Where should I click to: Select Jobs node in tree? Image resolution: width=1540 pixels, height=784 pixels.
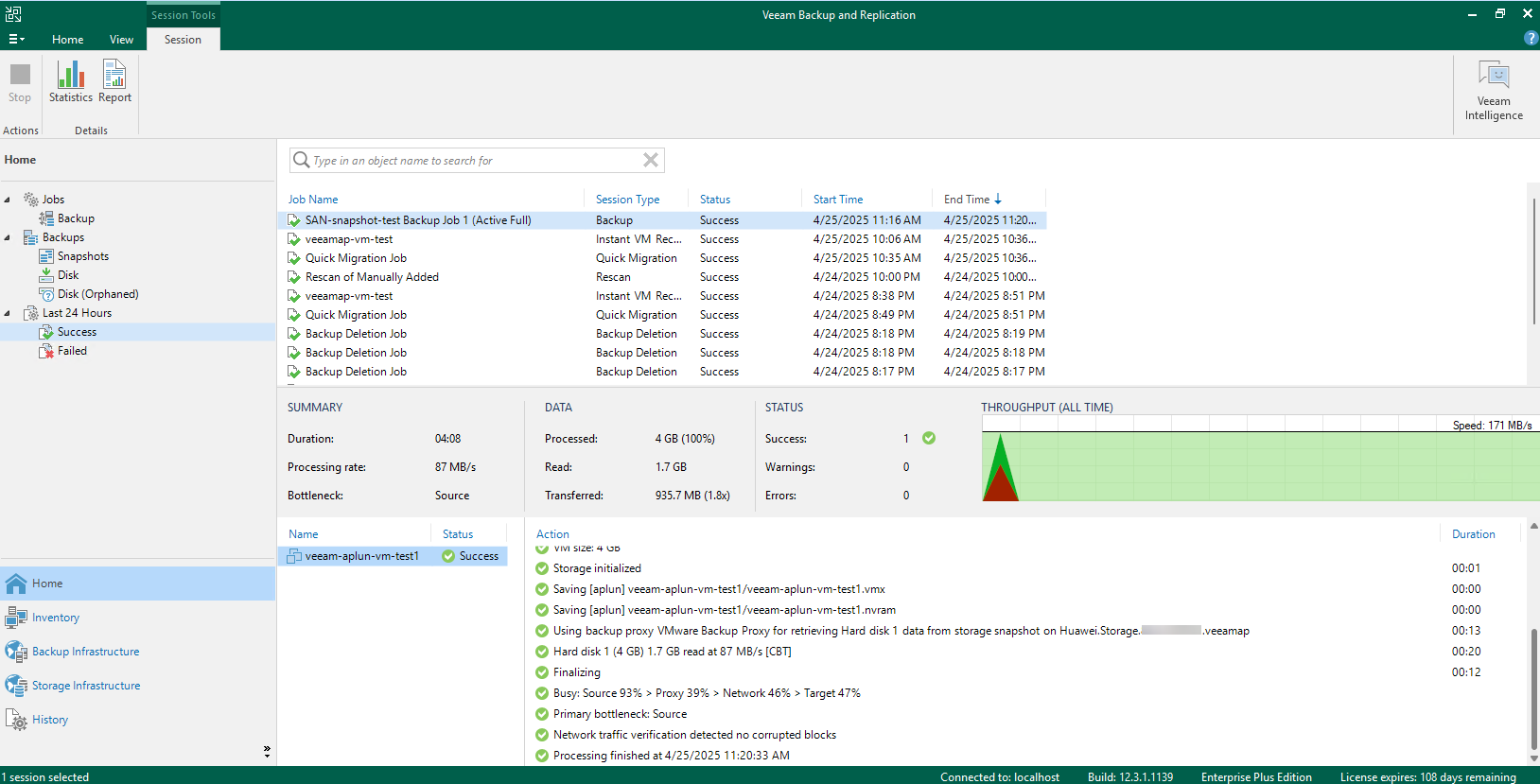(53, 200)
